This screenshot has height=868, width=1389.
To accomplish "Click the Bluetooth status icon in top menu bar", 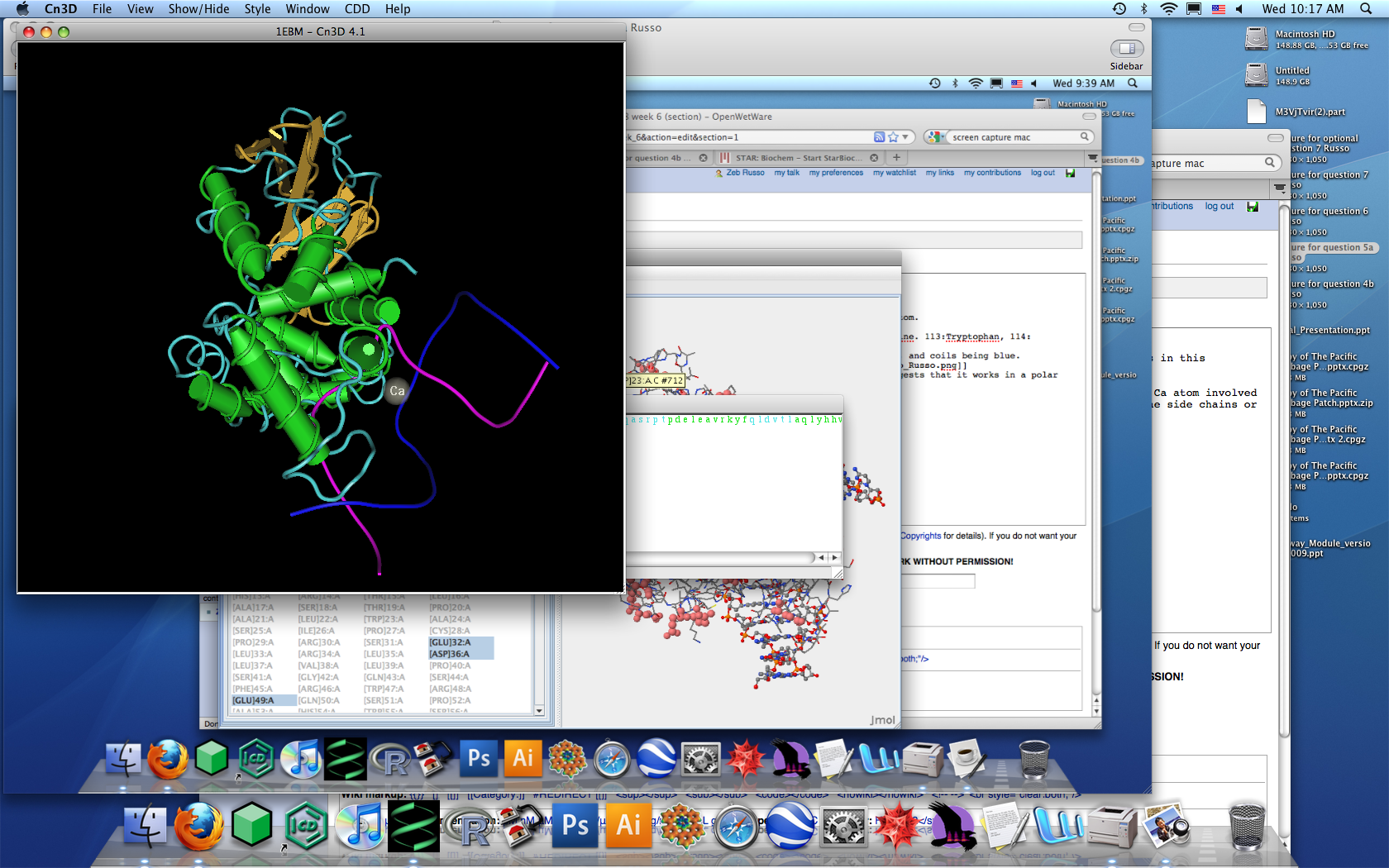I will pos(1144,9).
